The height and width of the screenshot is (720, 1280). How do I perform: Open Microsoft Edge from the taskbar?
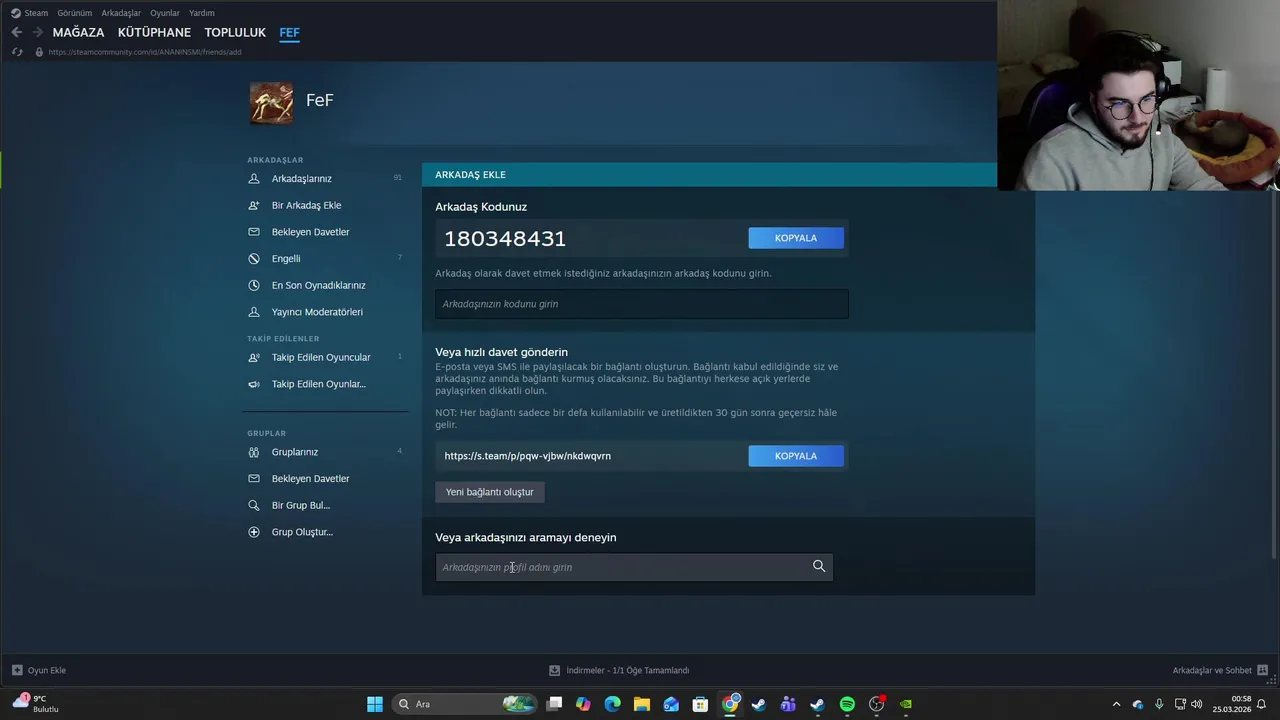[613, 704]
